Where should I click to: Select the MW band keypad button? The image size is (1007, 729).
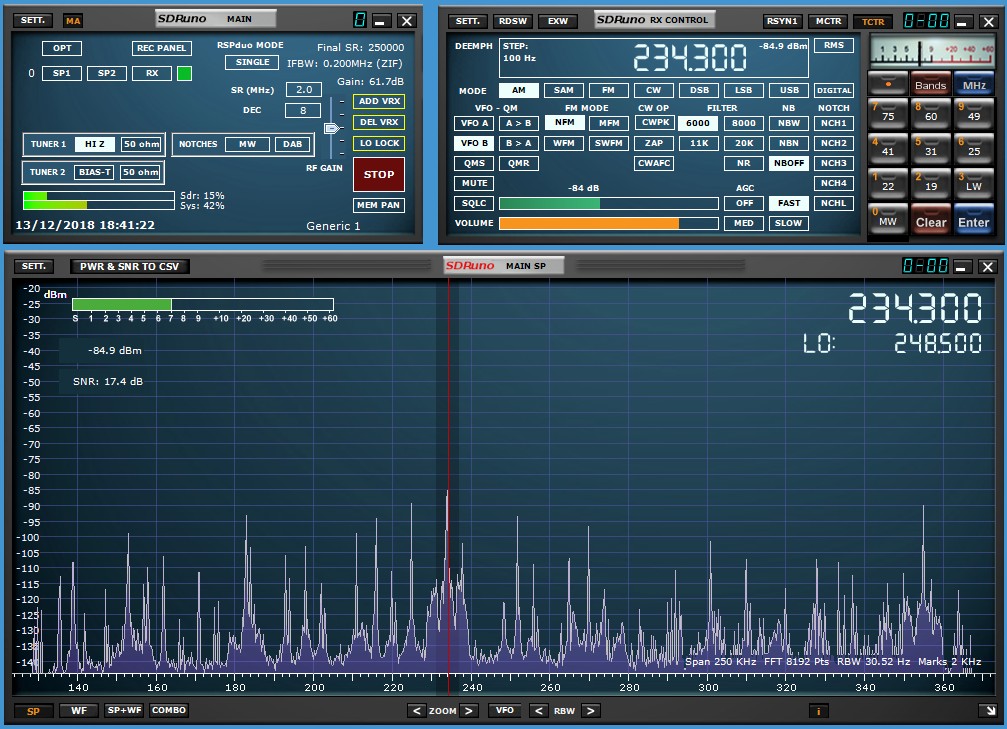pos(888,219)
